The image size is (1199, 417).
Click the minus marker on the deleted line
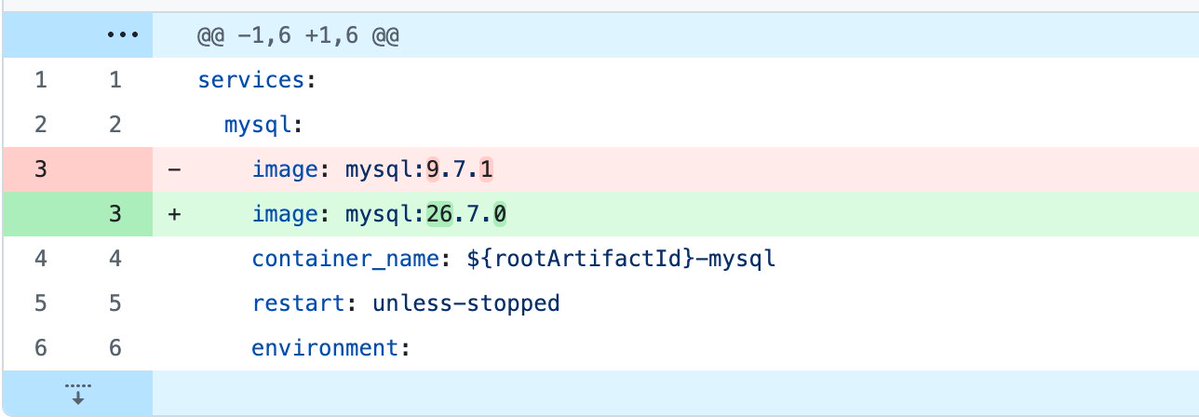174,169
